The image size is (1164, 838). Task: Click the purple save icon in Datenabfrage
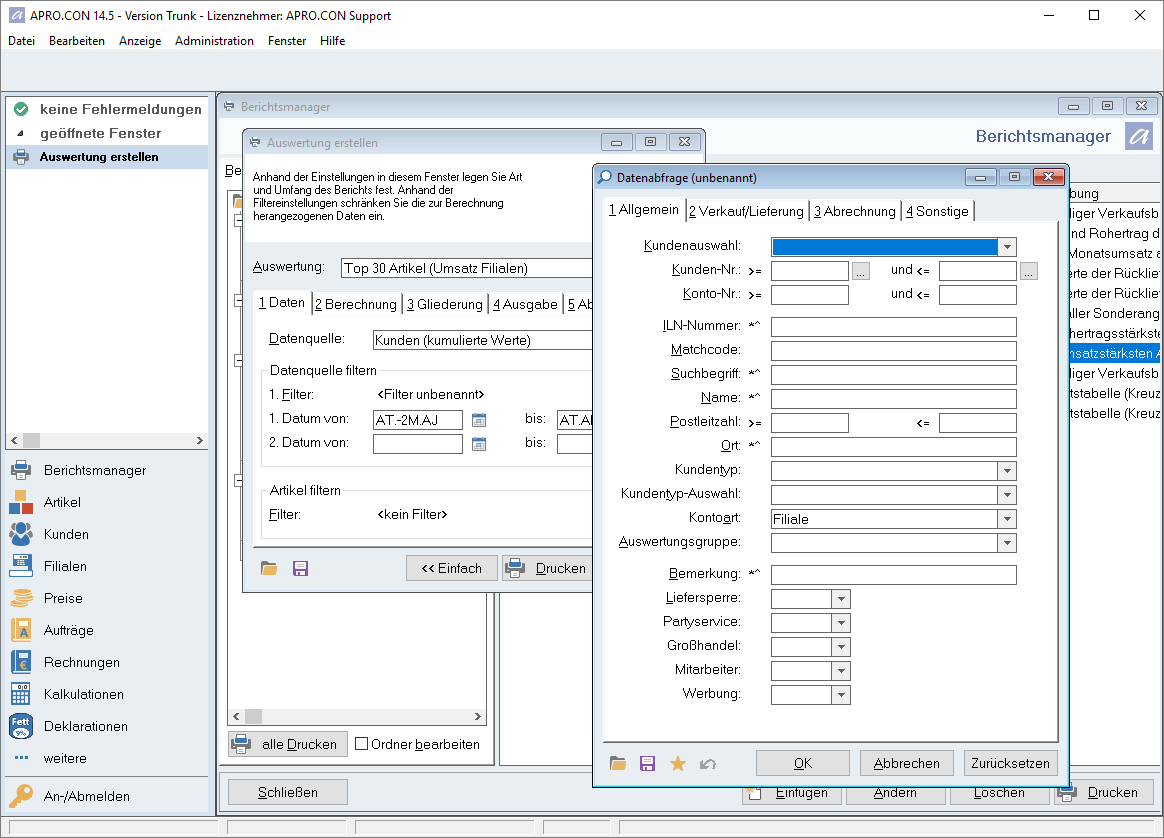click(x=648, y=764)
